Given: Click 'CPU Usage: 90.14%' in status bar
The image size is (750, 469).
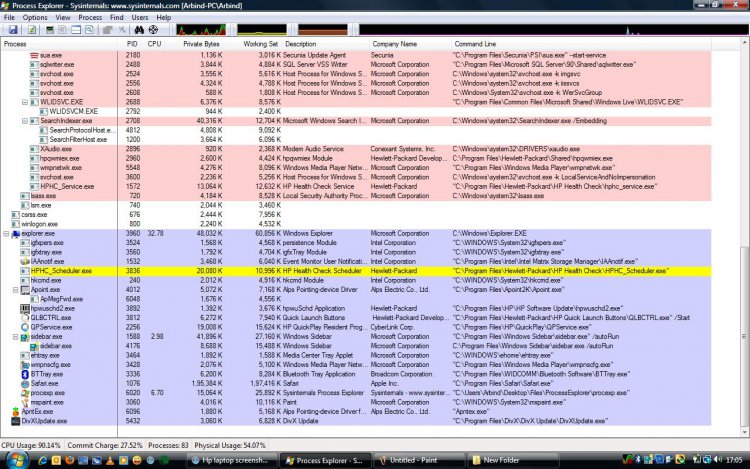Looking at the screenshot, I should pyautogui.click(x=31, y=445).
